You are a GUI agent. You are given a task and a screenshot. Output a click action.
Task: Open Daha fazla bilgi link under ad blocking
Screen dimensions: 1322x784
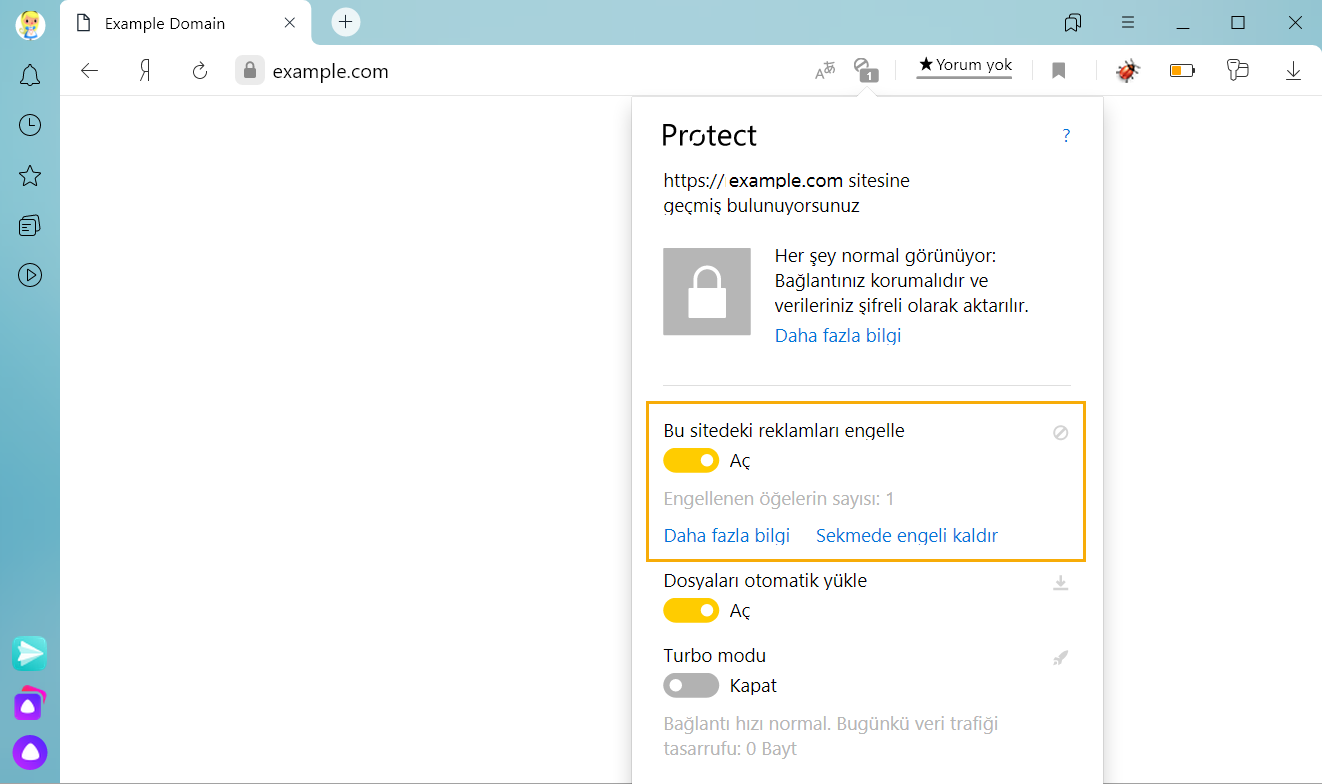(x=727, y=535)
